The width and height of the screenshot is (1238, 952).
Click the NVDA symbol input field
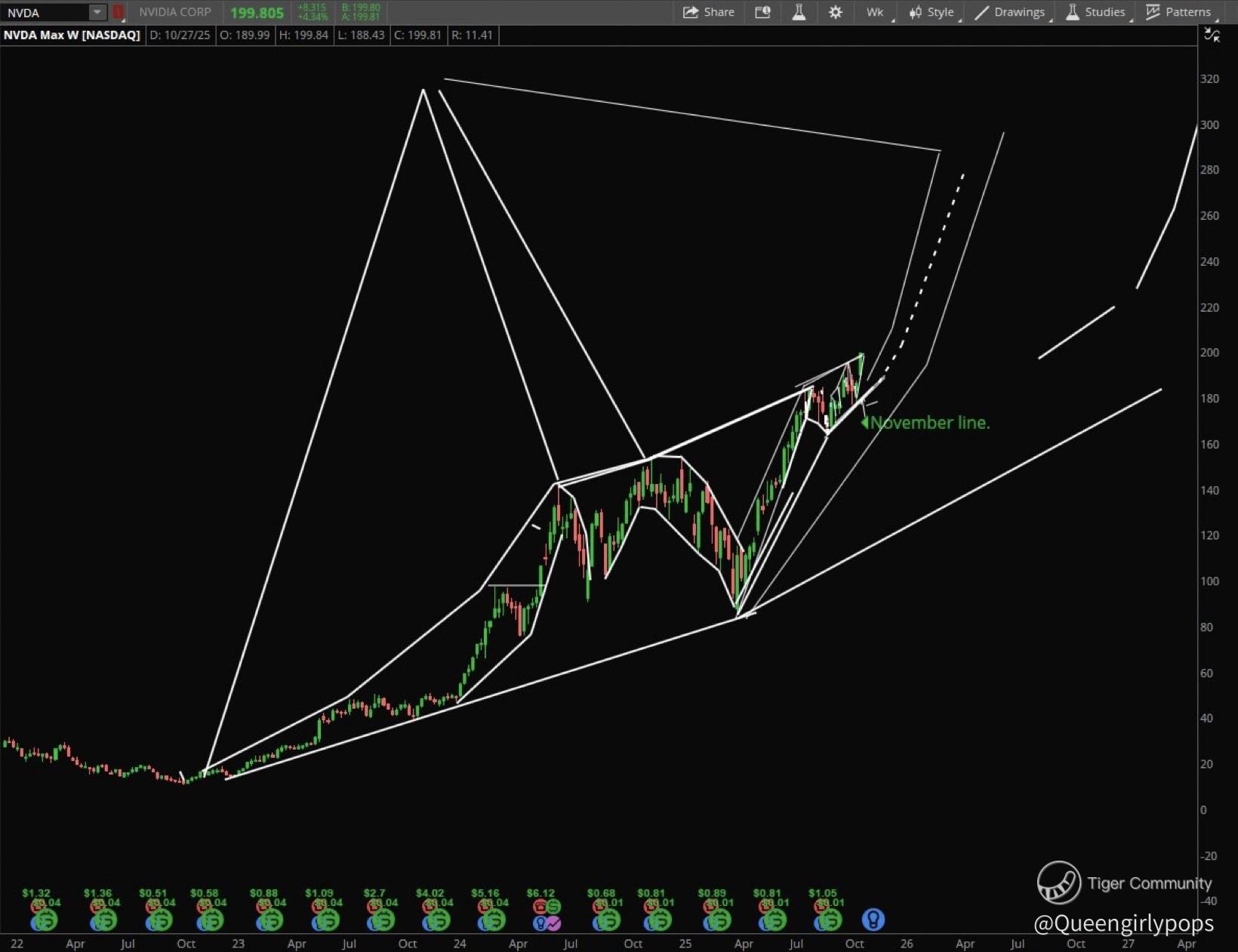click(45, 12)
